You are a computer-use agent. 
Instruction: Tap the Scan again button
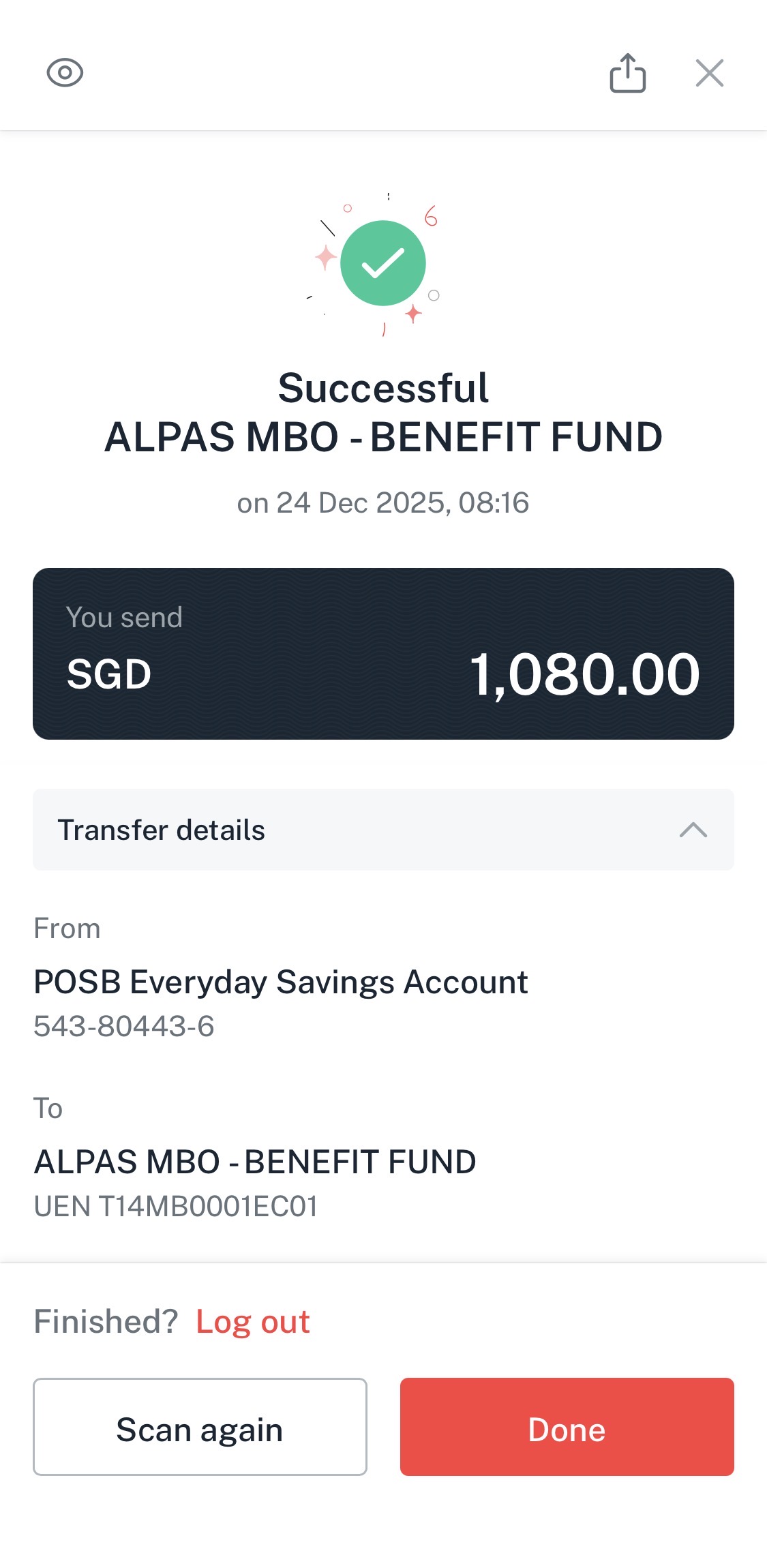[x=200, y=1427]
